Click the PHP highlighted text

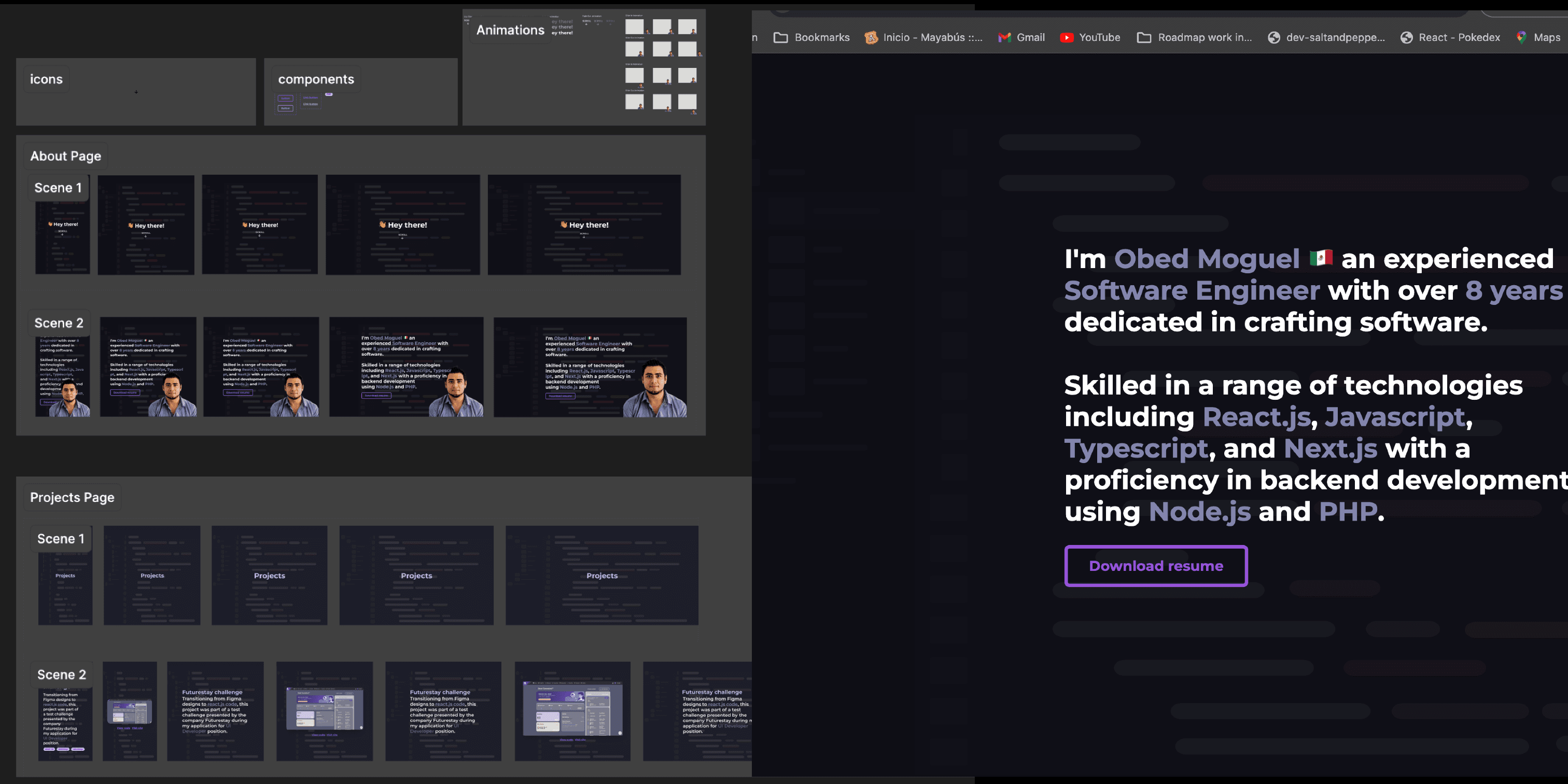coord(1348,512)
